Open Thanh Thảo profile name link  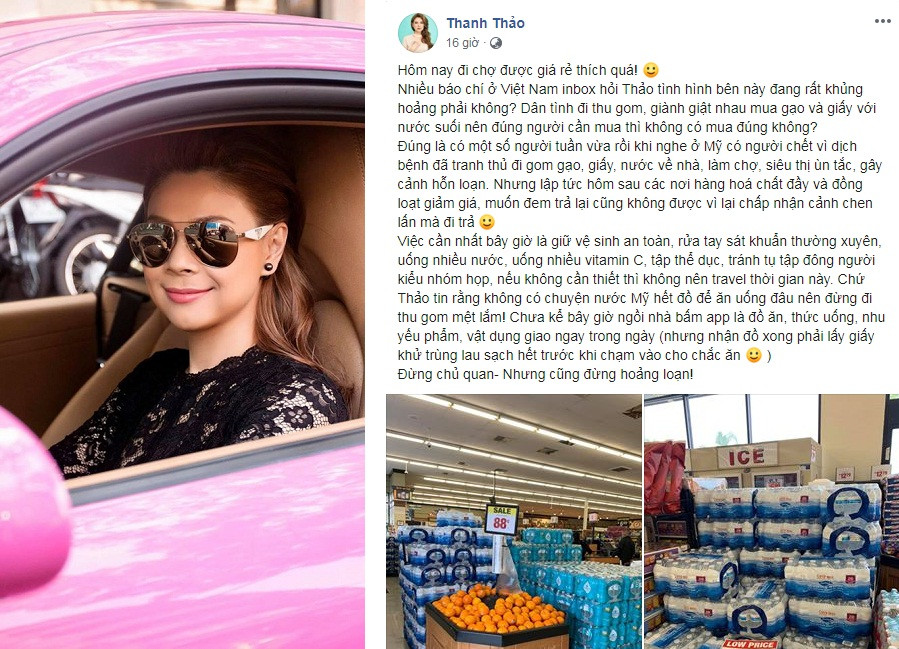tap(485, 23)
